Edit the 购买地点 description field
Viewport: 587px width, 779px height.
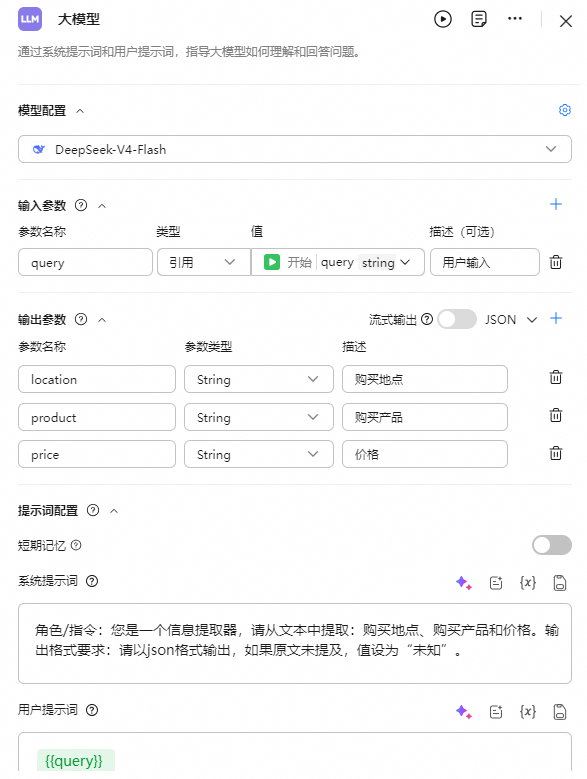pos(425,379)
